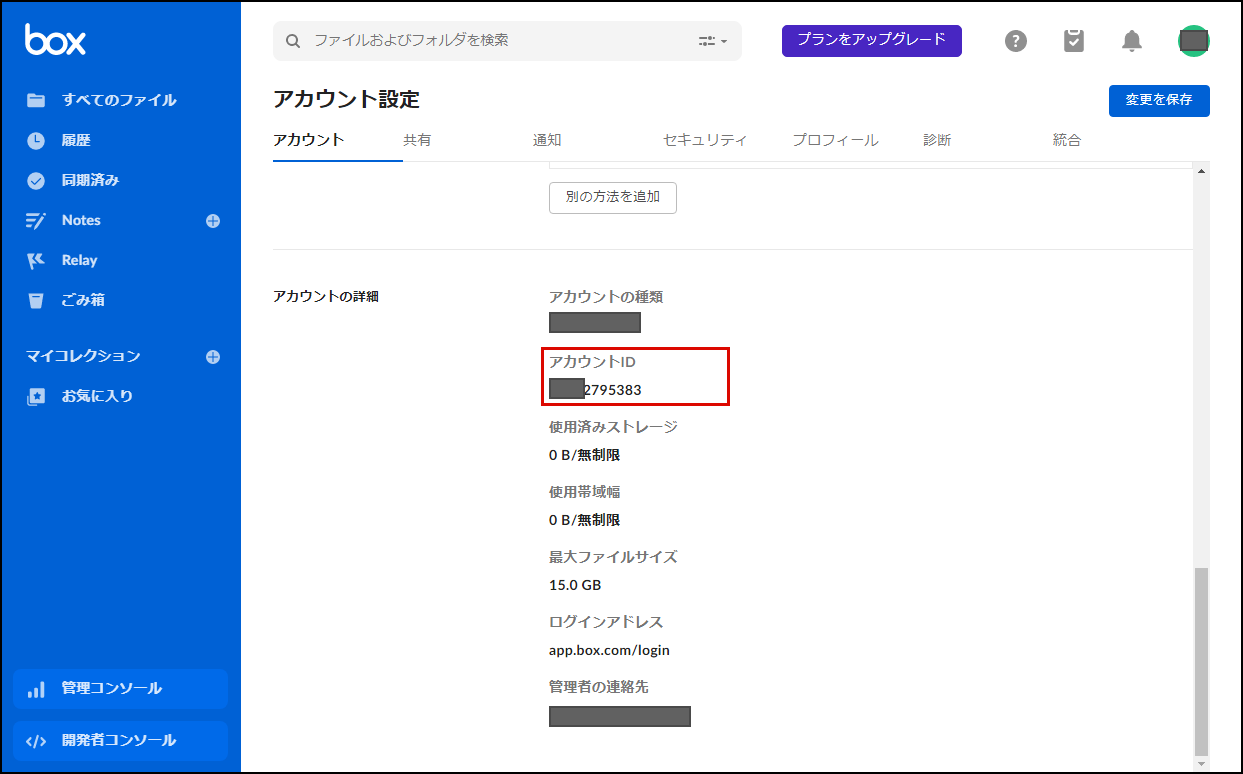Select the 通知 tab
1243x774 pixels.
(x=547, y=140)
